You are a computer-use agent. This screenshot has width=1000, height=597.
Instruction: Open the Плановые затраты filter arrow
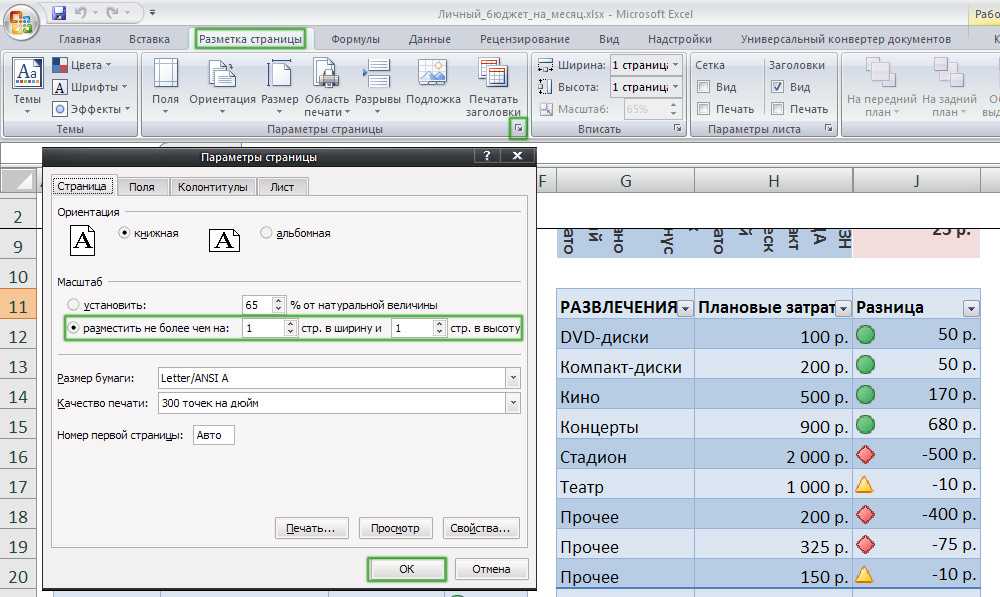click(x=843, y=309)
